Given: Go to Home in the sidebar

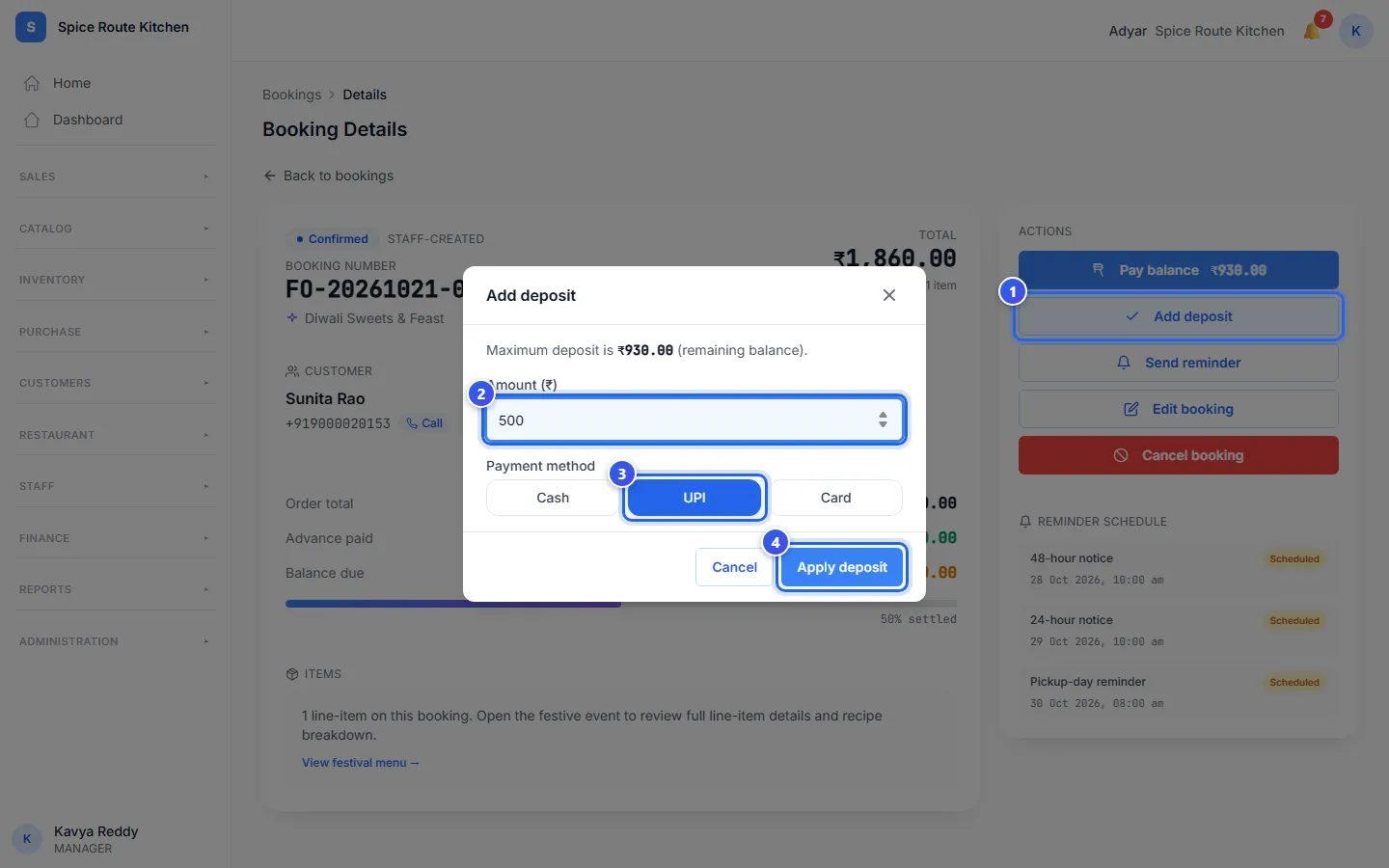Looking at the screenshot, I should point(115,83).
